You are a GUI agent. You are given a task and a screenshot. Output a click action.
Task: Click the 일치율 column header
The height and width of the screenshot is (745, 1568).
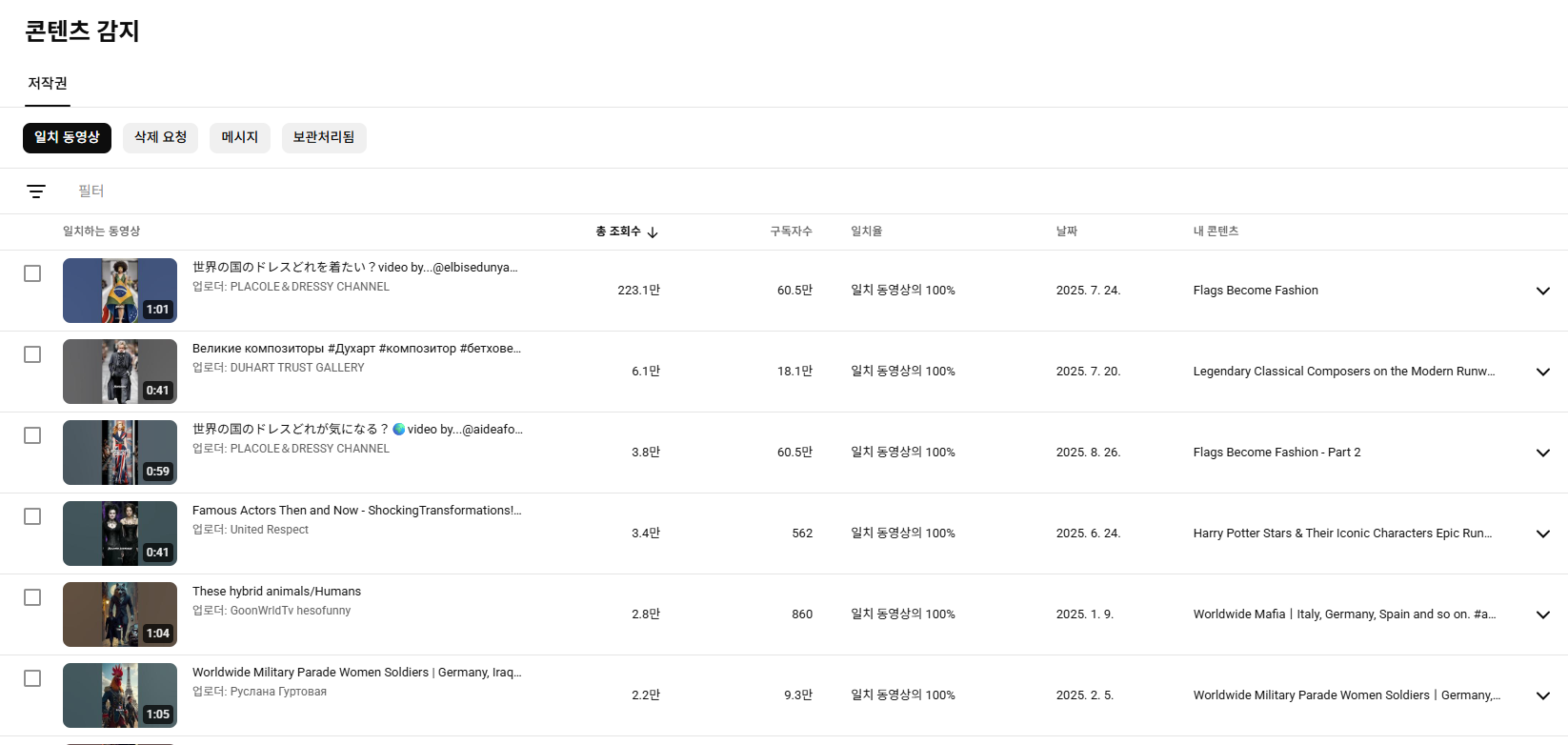point(867,232)
